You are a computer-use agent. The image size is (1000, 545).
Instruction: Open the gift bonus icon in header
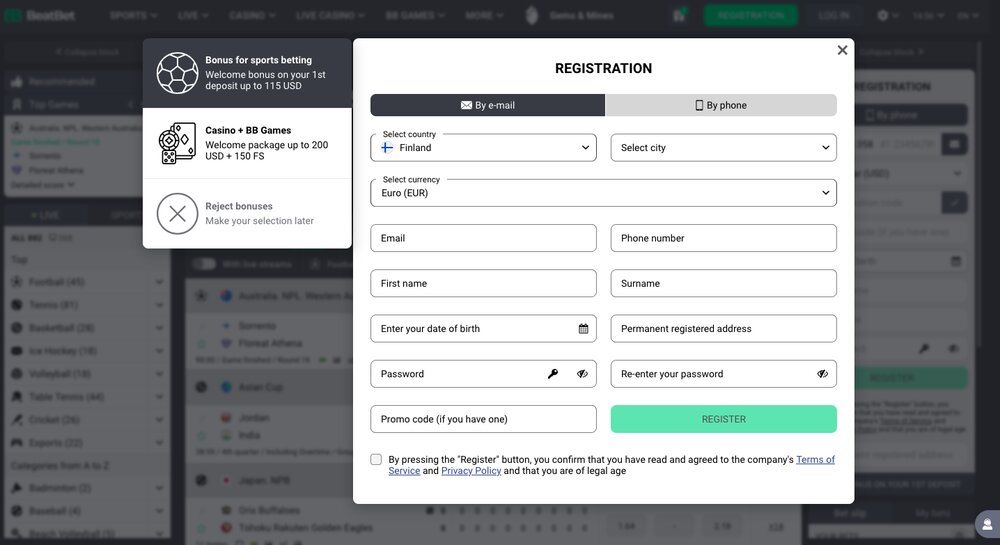click(679, 15)
